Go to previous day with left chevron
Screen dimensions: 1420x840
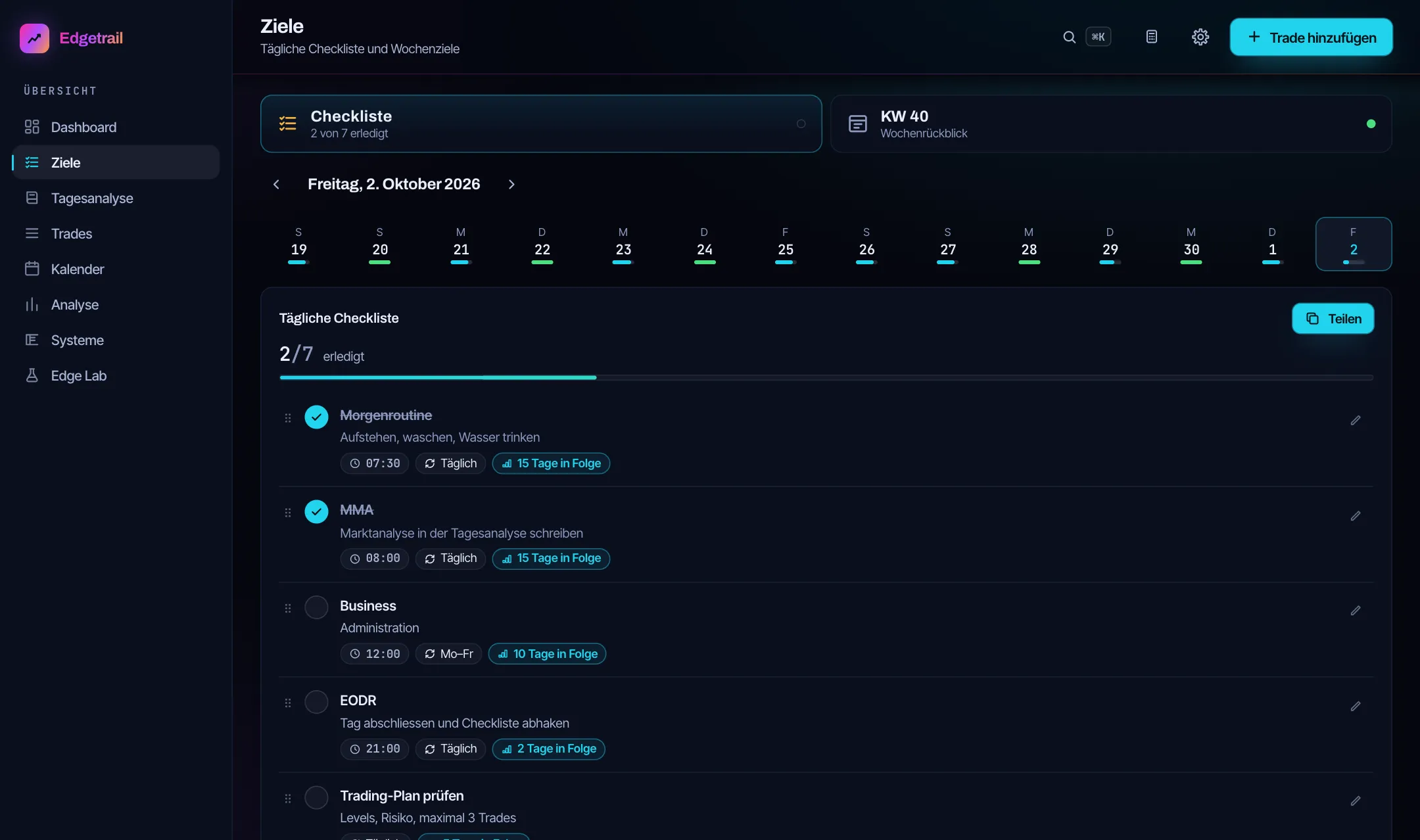tap(276, 184)
